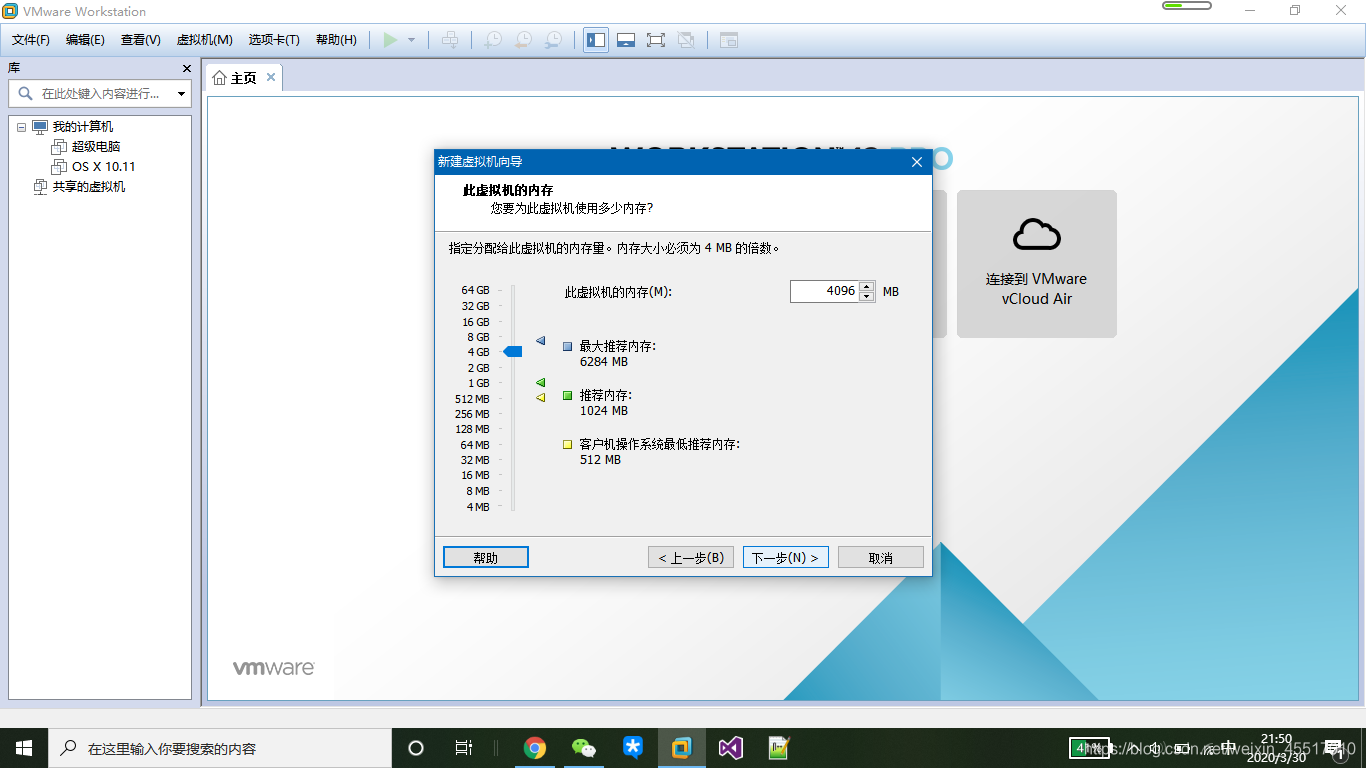This screenshot has width=1366, height=768.
Task: Switch to the 主页 tab
Action: point(244,78)
